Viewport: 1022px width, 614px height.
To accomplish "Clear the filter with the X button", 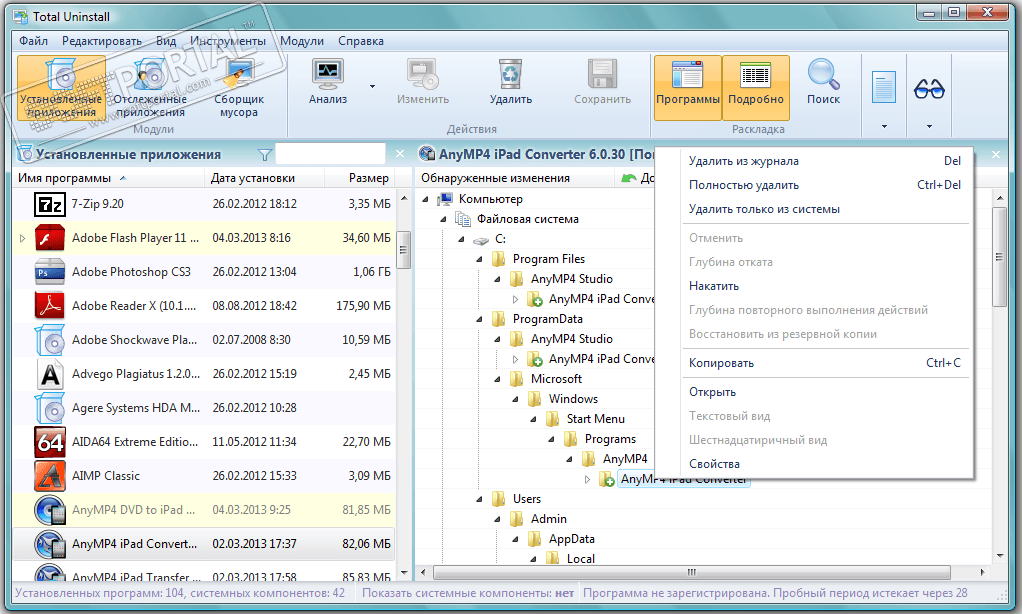I will 400,154.
